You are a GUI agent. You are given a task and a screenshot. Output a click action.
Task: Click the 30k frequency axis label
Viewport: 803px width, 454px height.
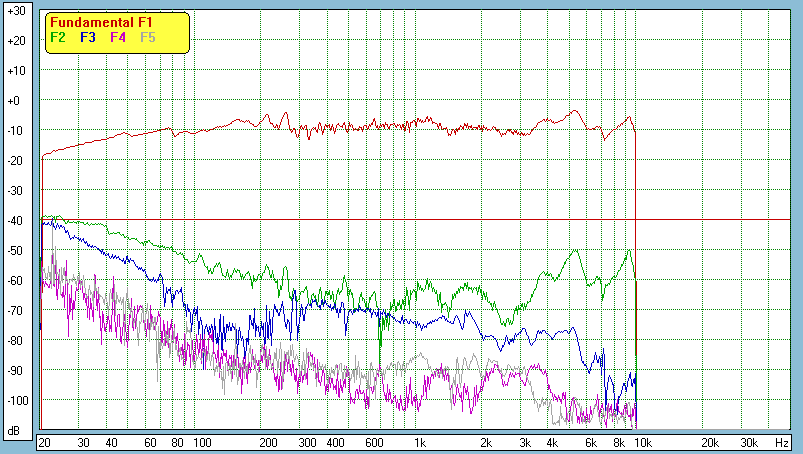pos(748,442)
